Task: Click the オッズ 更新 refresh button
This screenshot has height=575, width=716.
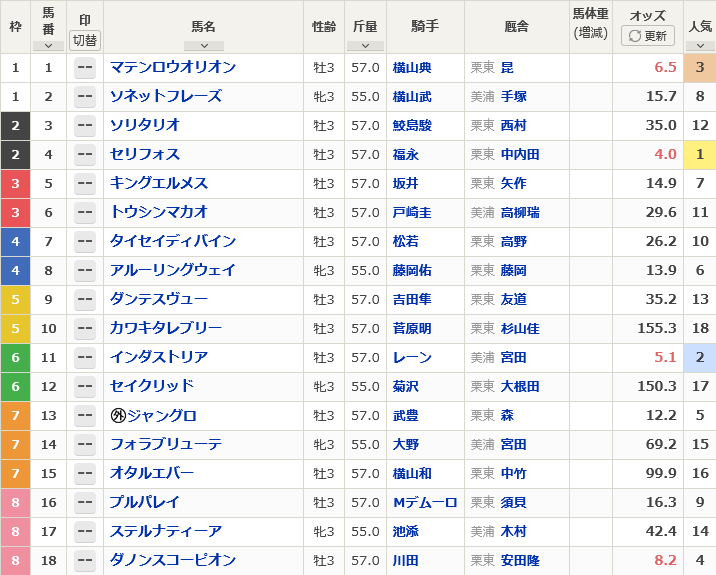Action: (x=648, y=36)
